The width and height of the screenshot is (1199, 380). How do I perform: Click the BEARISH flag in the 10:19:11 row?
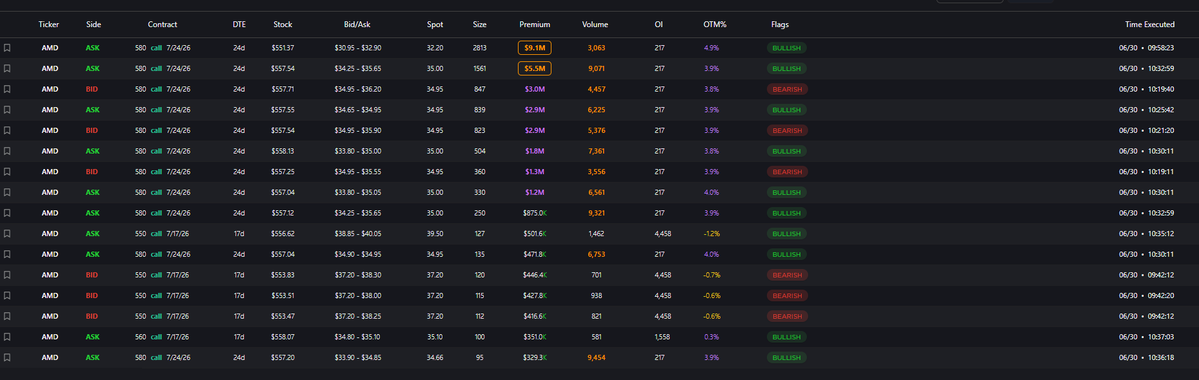pos(787,171)
